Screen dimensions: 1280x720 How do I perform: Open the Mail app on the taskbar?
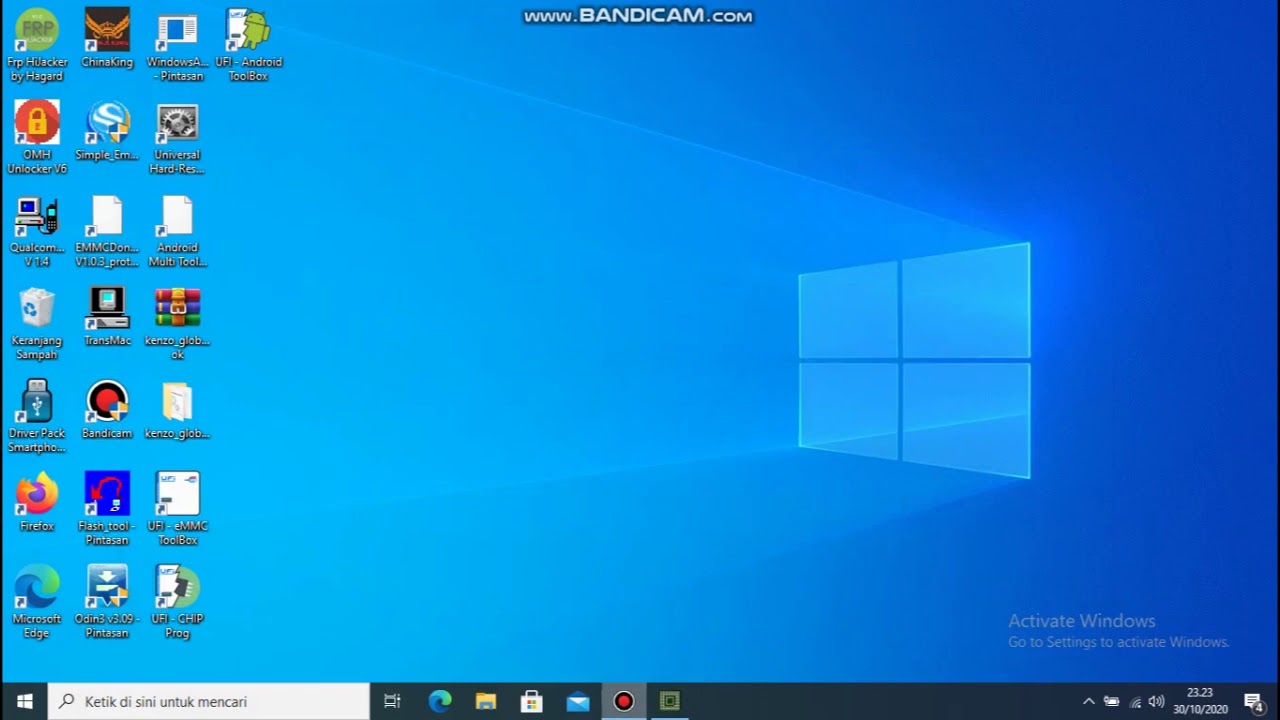coord(578,701)
